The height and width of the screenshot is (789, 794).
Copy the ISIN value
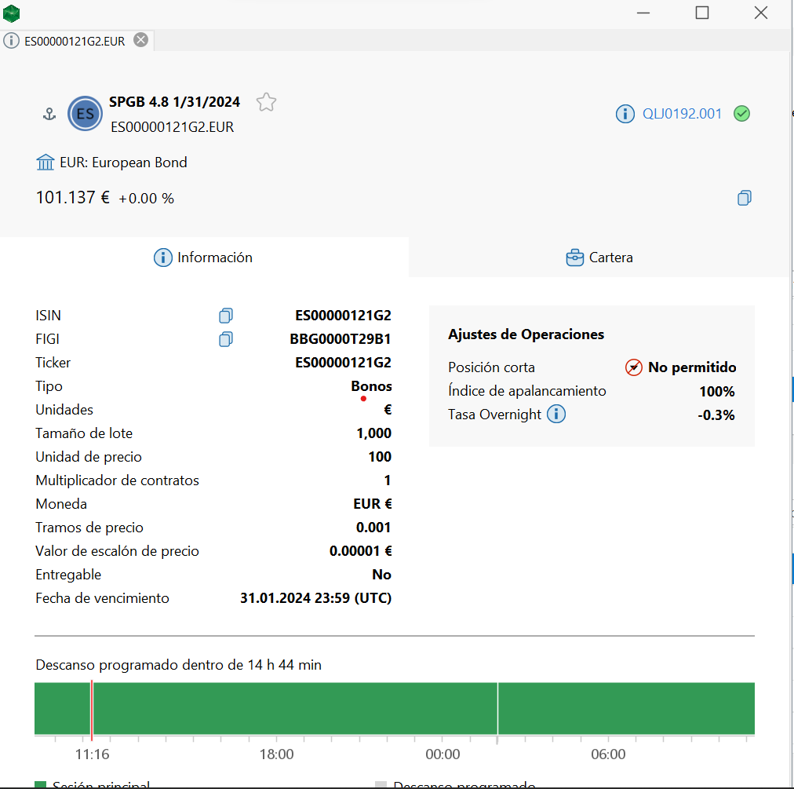click(x=226, y=316)
